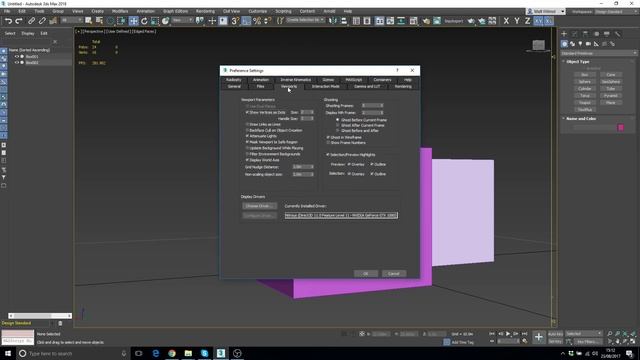Open the user sign-in dropdown

click(546, 11)
